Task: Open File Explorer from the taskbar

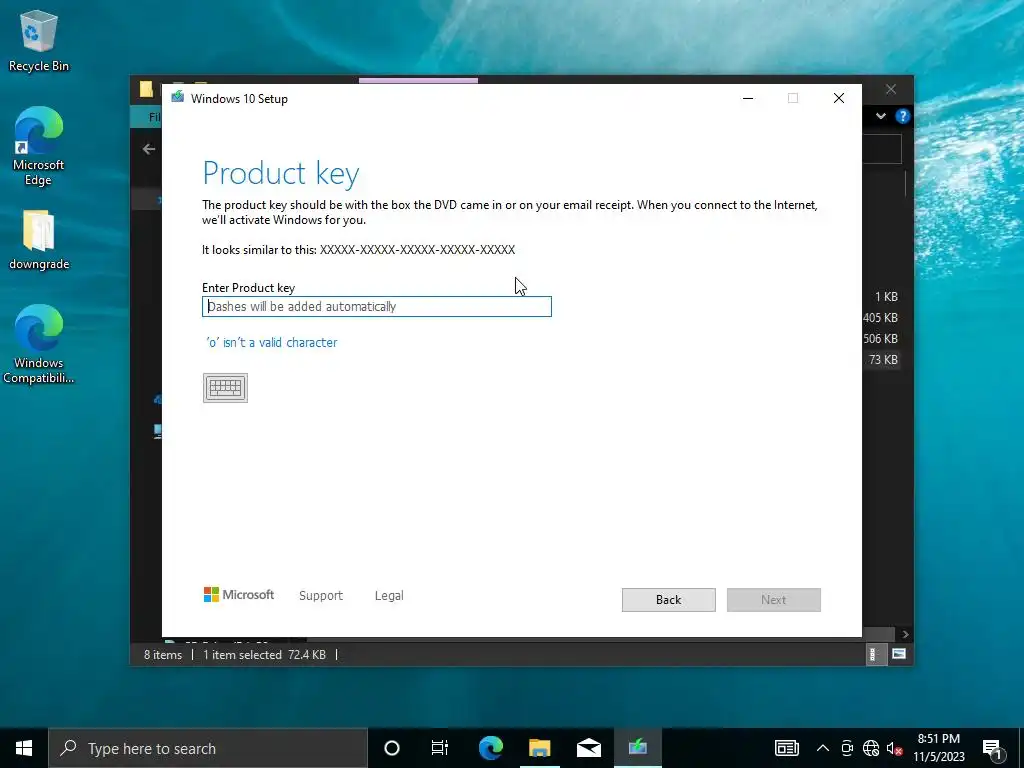Action: [539, 748]
